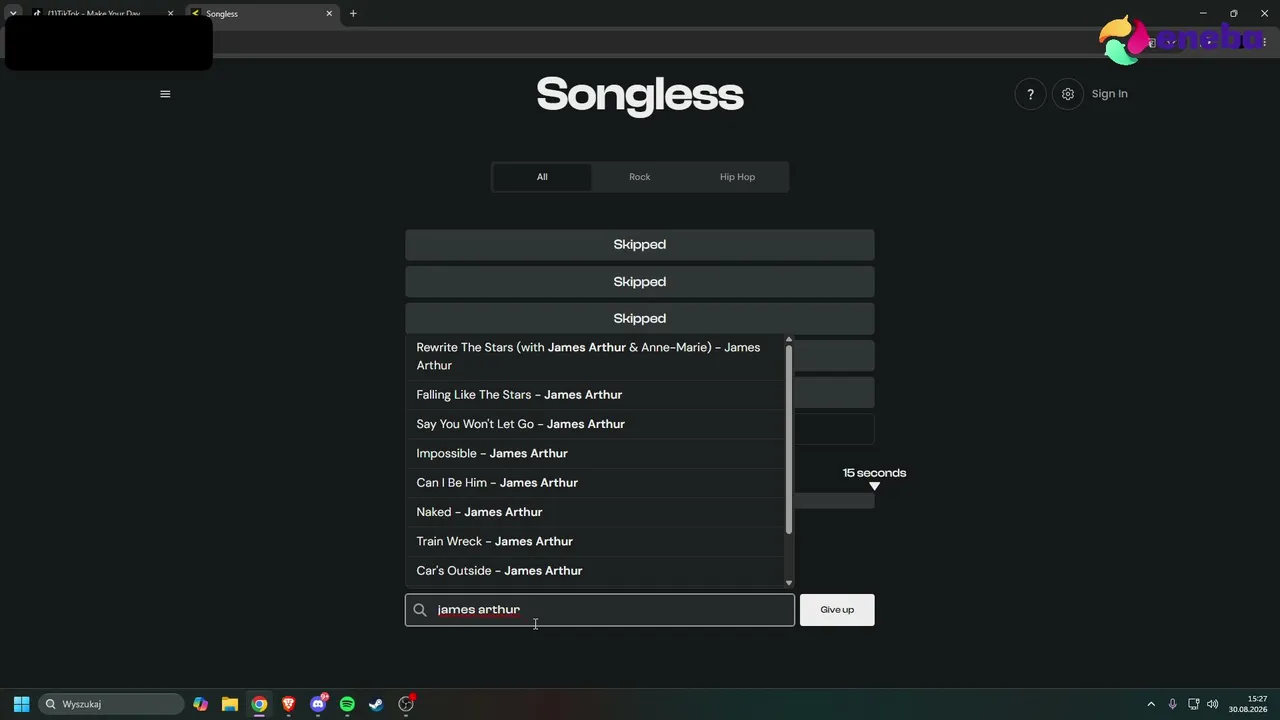Choose Train Wreck suggestion
The height and width of the screenshot is (720, 1280).
tap(595, 541)
